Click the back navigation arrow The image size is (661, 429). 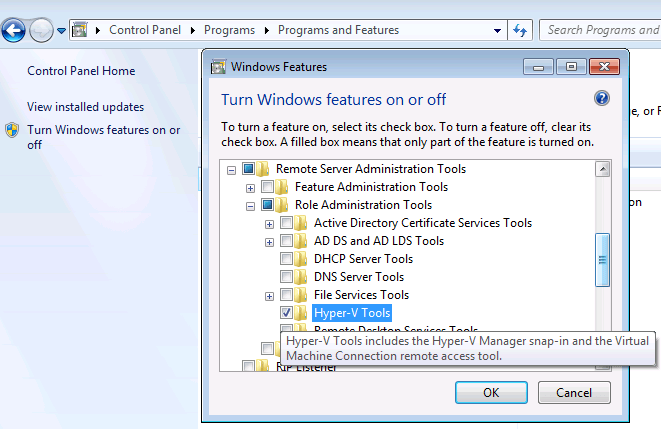point(13,30)
